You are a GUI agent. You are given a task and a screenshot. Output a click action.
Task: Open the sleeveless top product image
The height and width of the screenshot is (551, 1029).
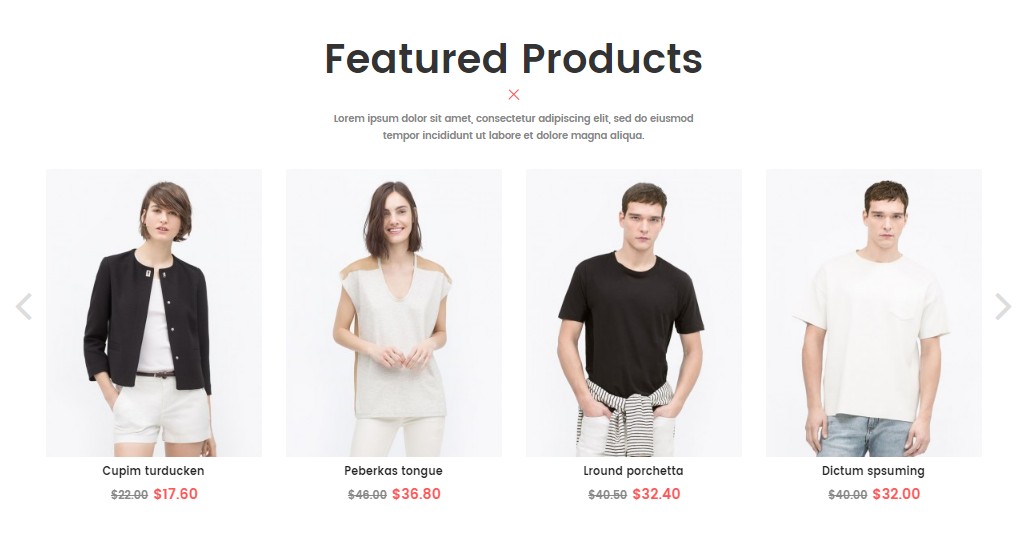point(394,313)
